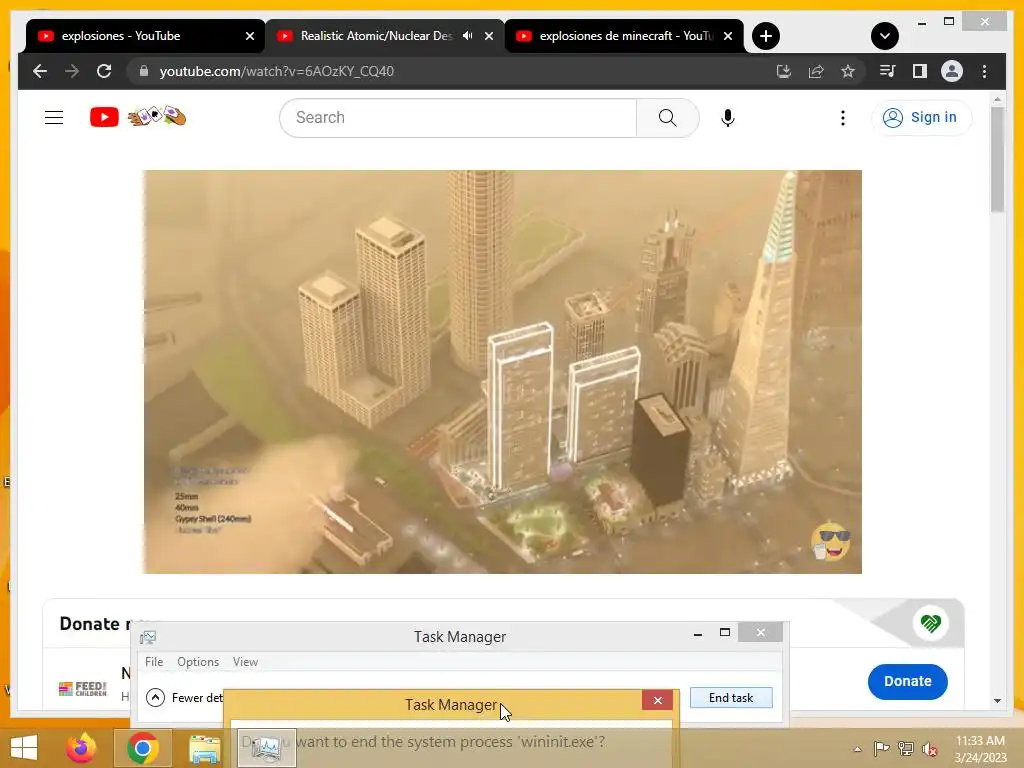Open network tray icon
The image size is (1024, 768).
tap(906, 749)
